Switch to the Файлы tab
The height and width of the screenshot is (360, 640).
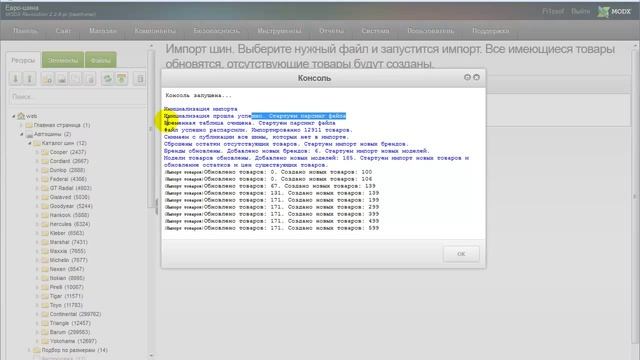point(100,60)
